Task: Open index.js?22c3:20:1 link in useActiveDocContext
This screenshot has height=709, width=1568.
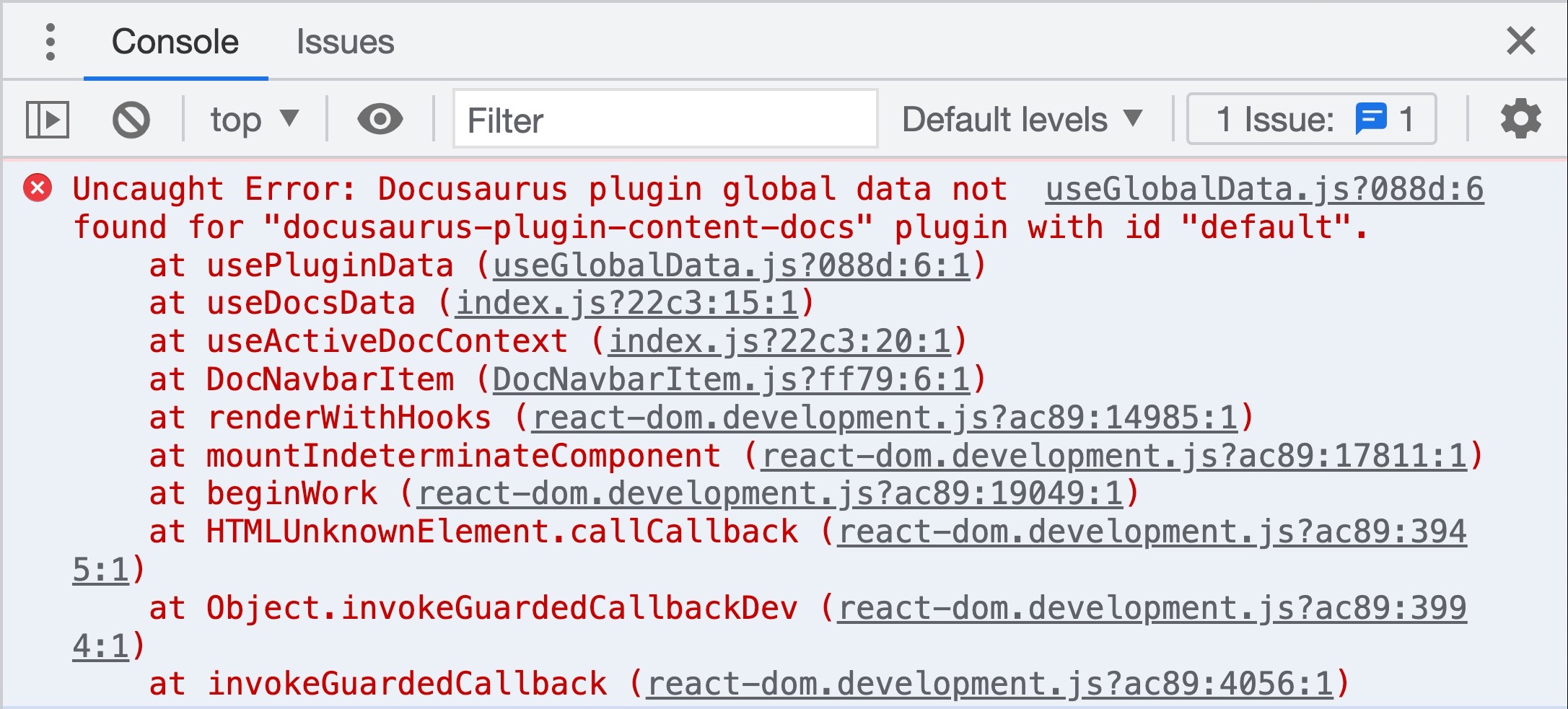Action: click(779, 341)
